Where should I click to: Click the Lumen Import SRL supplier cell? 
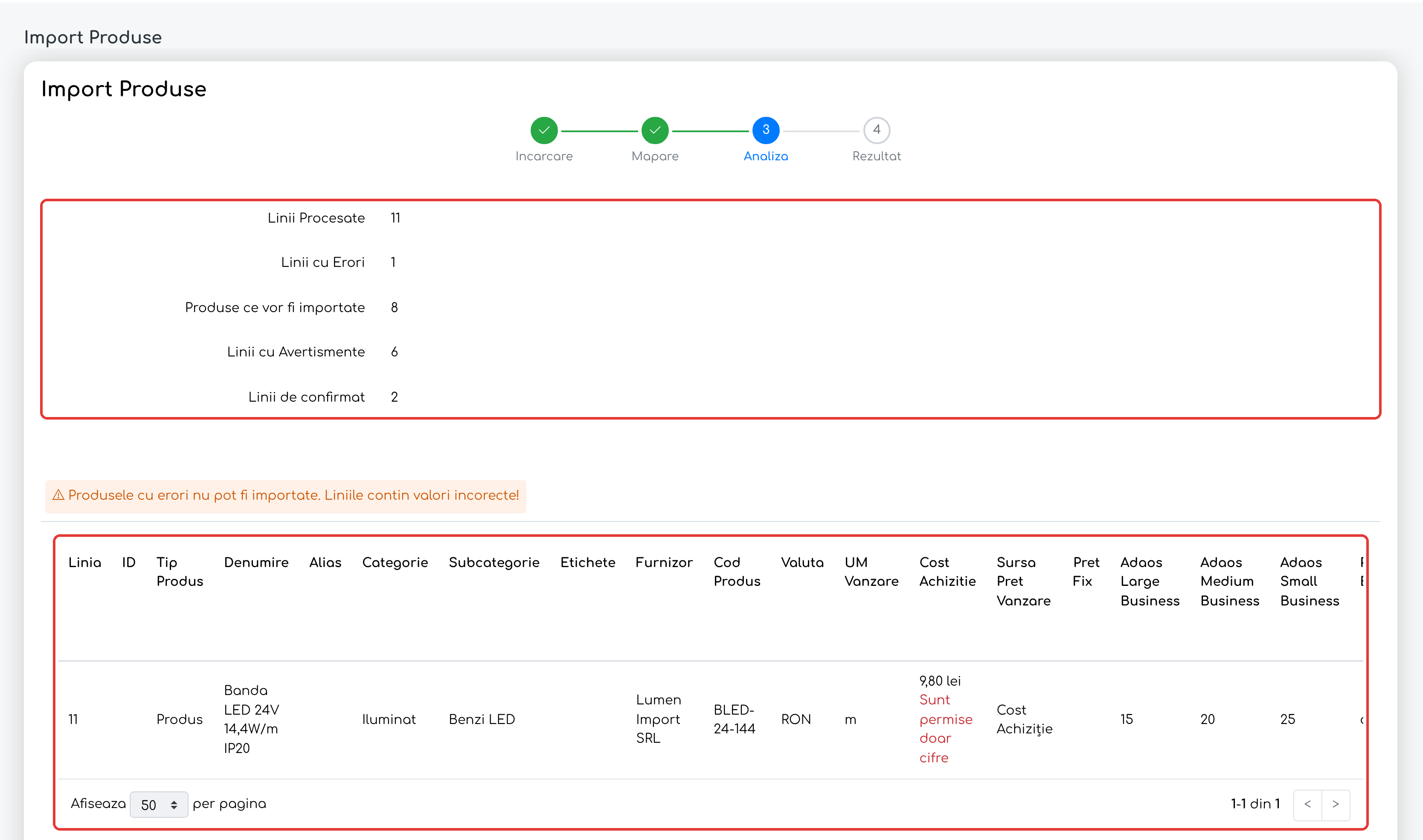658,719
